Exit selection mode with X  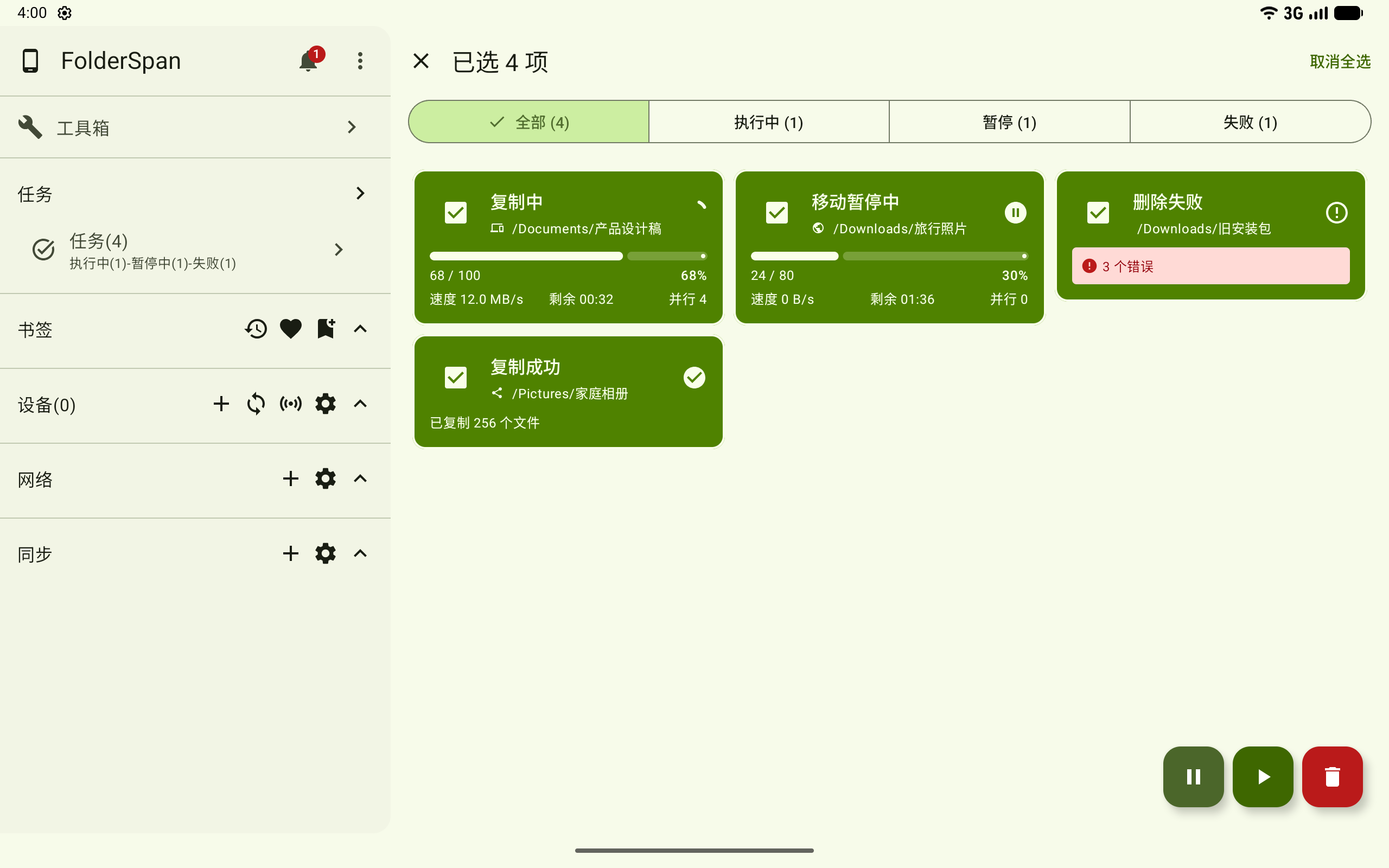coord(420,61)
